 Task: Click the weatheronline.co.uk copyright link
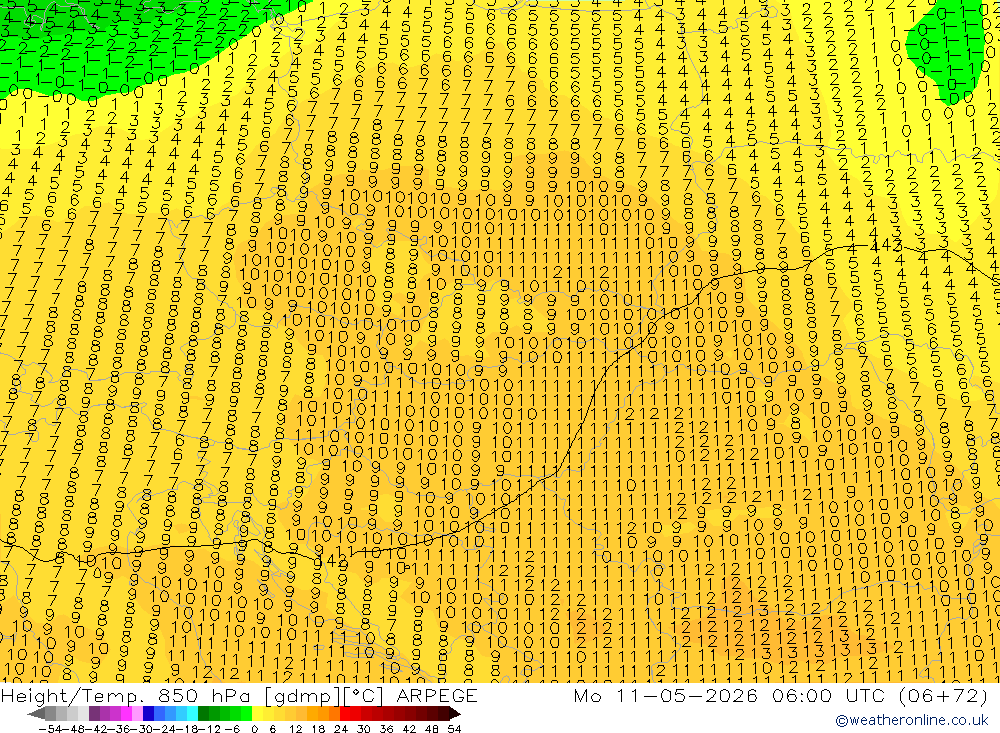[912, 720]
